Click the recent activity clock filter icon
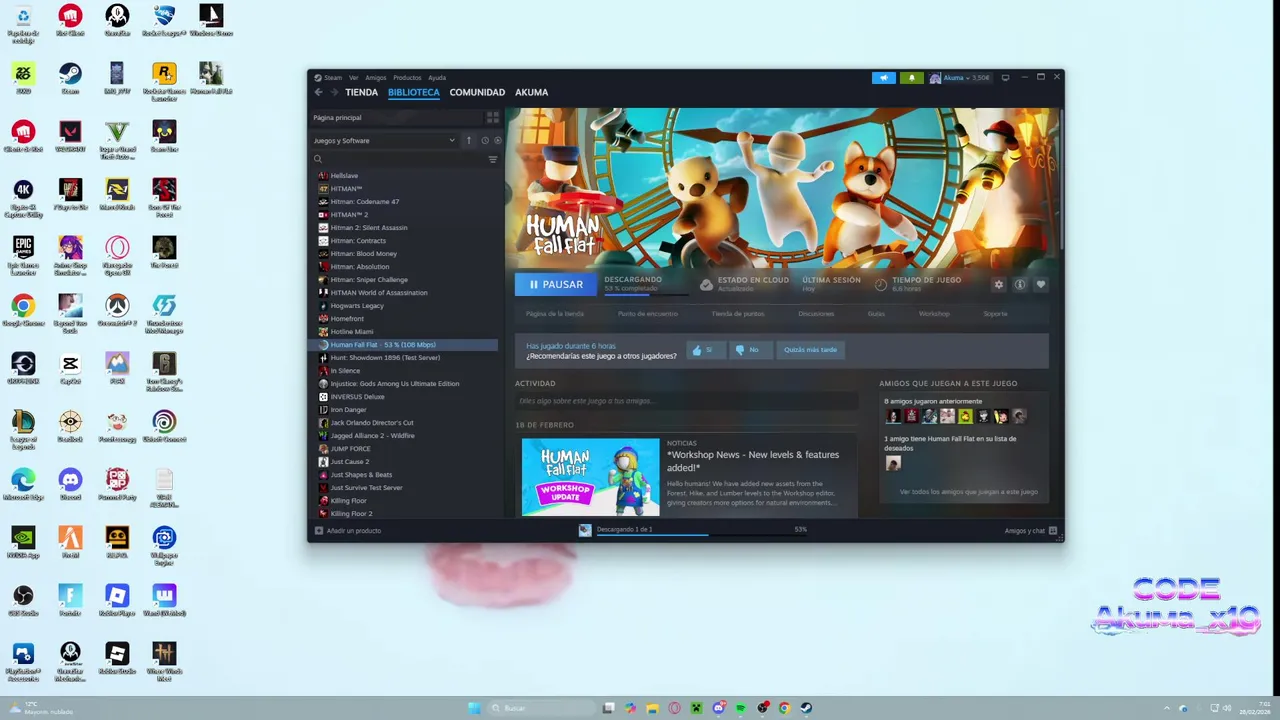The image size is (1280, 720). [484, 140]
